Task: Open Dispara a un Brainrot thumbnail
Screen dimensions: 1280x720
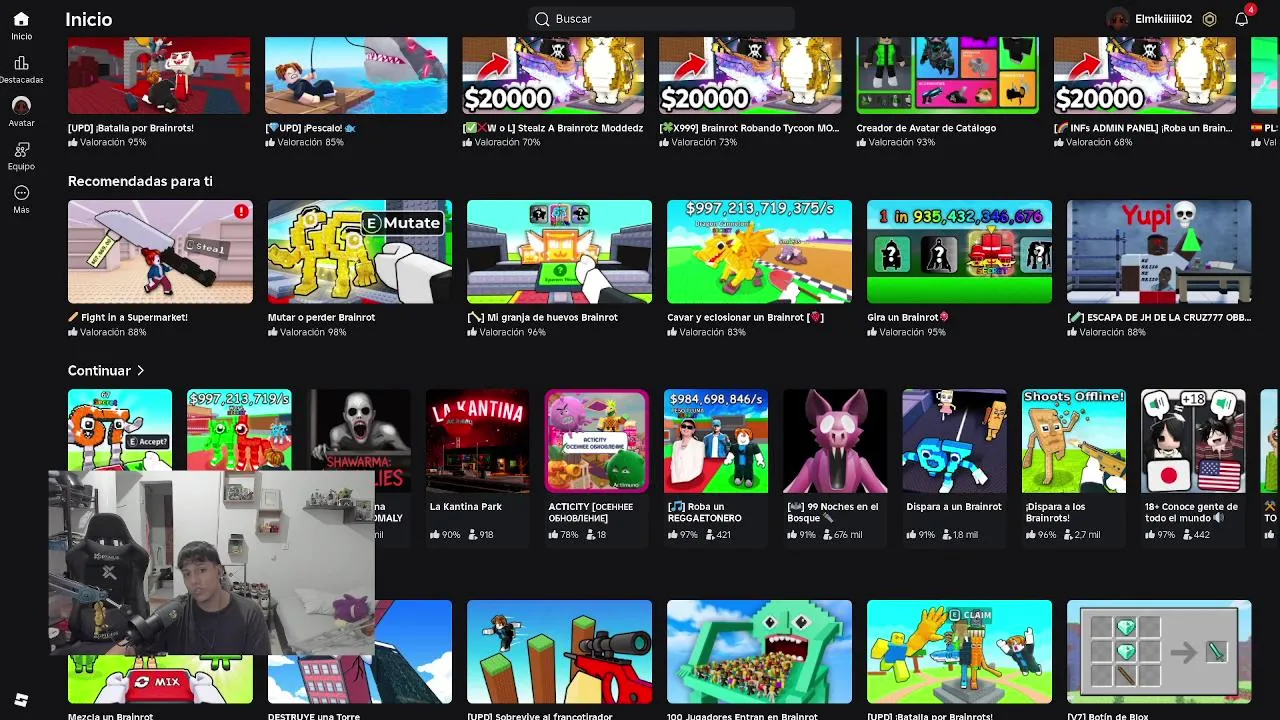Action: tap(955, 441)
